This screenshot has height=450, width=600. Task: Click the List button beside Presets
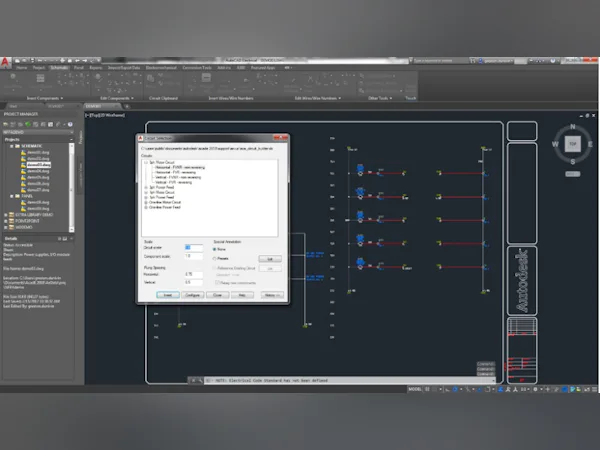pyautogui.click(x=270, y=259)
